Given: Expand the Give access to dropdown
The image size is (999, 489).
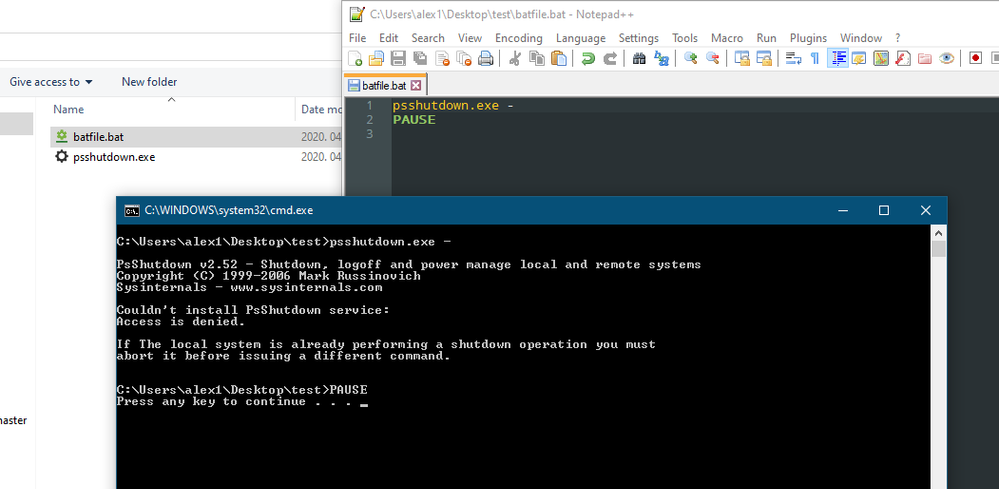Looking at the screenshot, I should click(x=51, y=82).
